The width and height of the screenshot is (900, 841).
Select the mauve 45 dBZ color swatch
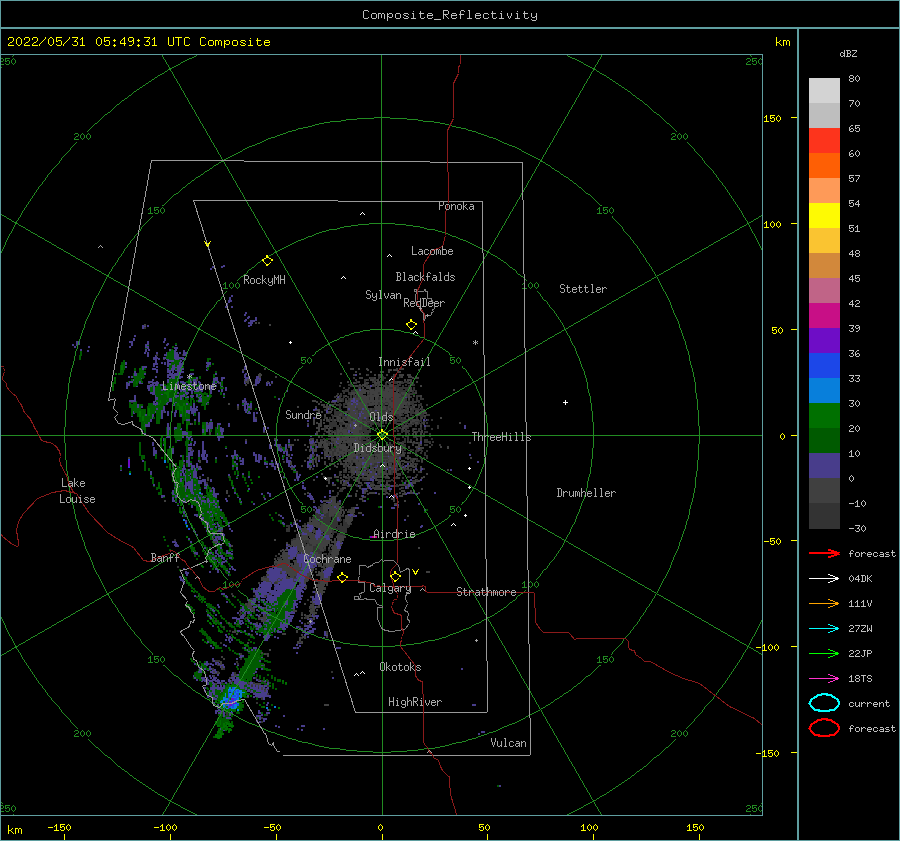824,290
